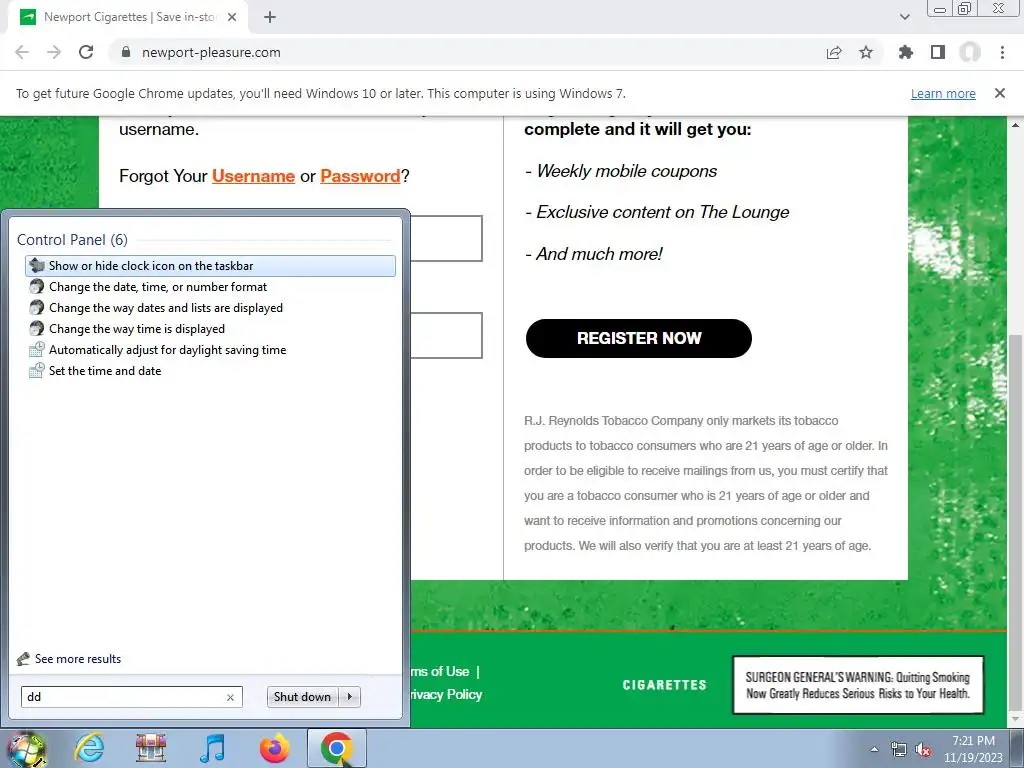
Task: Open Set the time and date result
Action: [x=104, y=370]
